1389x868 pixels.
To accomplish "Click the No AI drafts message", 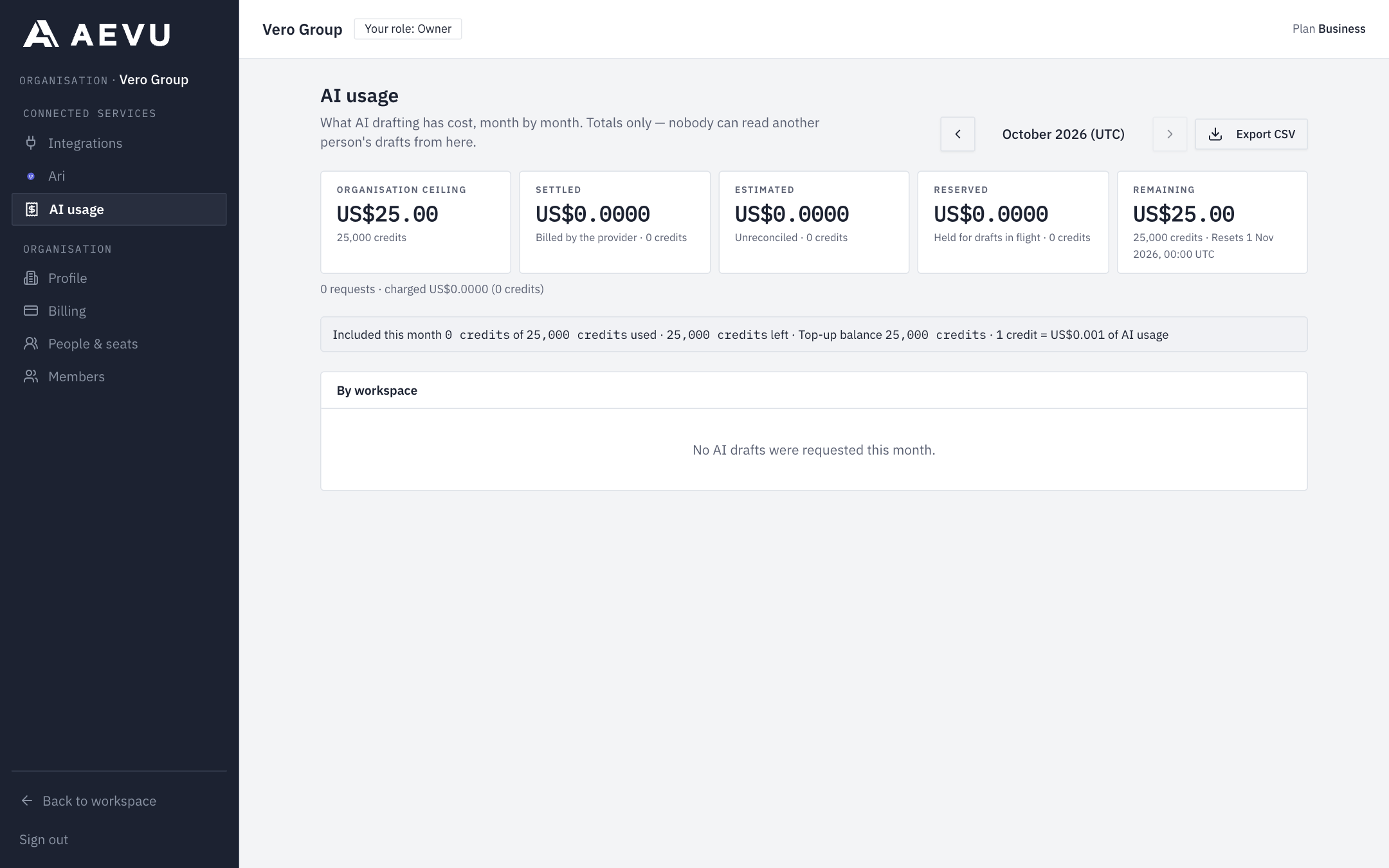I will pyautogui.click(x=813, y=450).
